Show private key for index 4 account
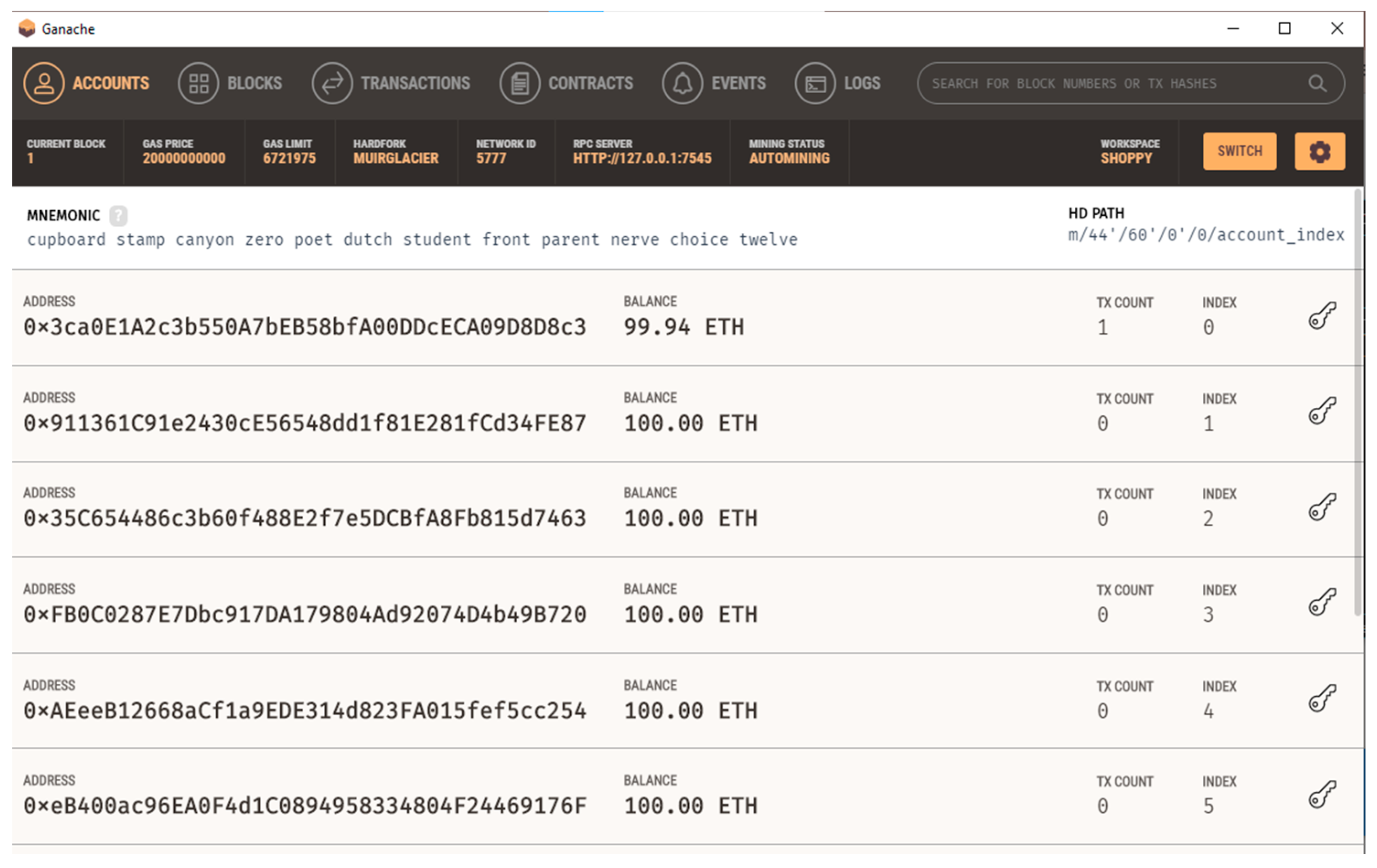This screenshot has height=868, width=1377. tap(1322, 698)
